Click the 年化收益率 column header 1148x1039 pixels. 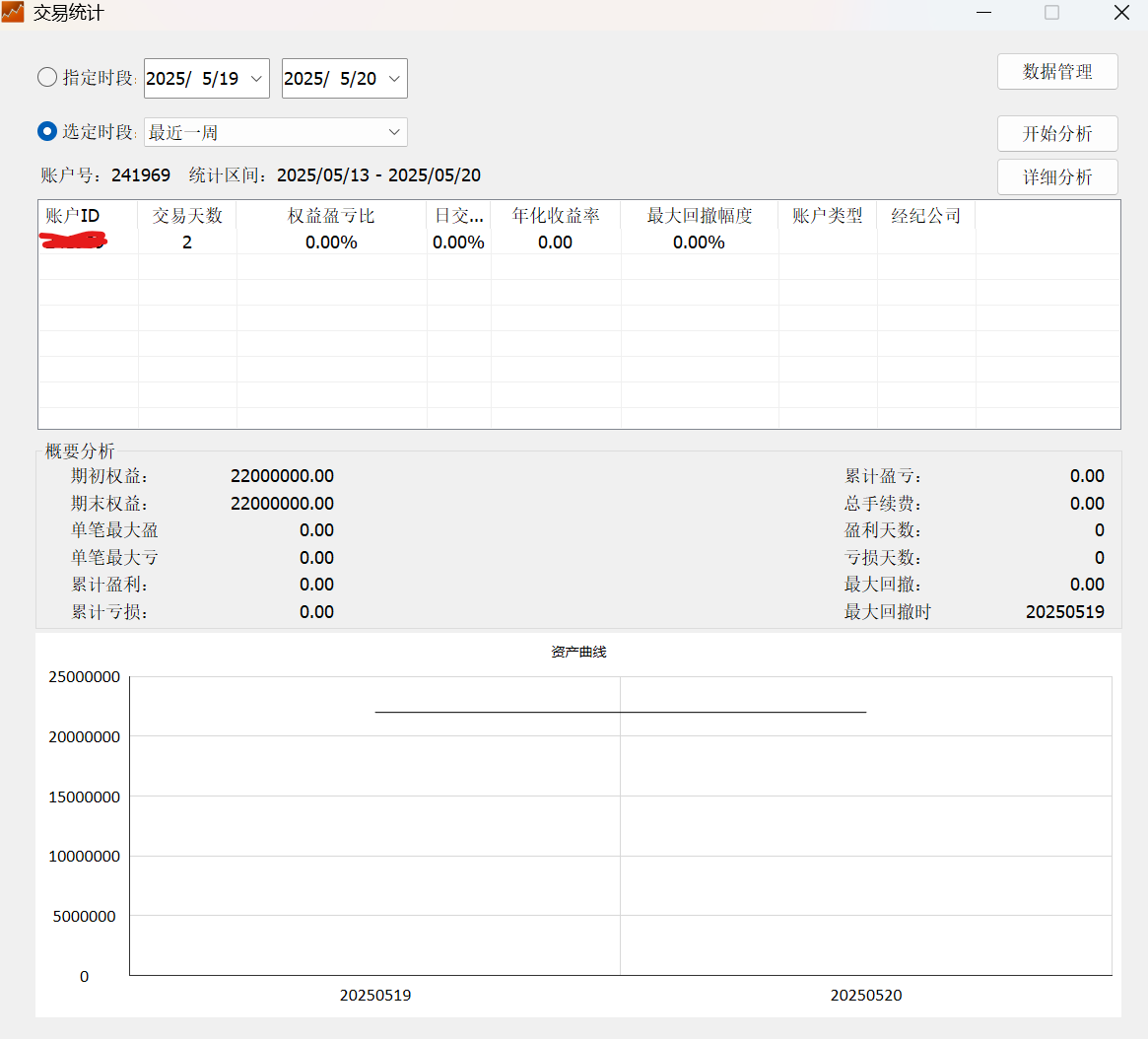pos(556,216)
